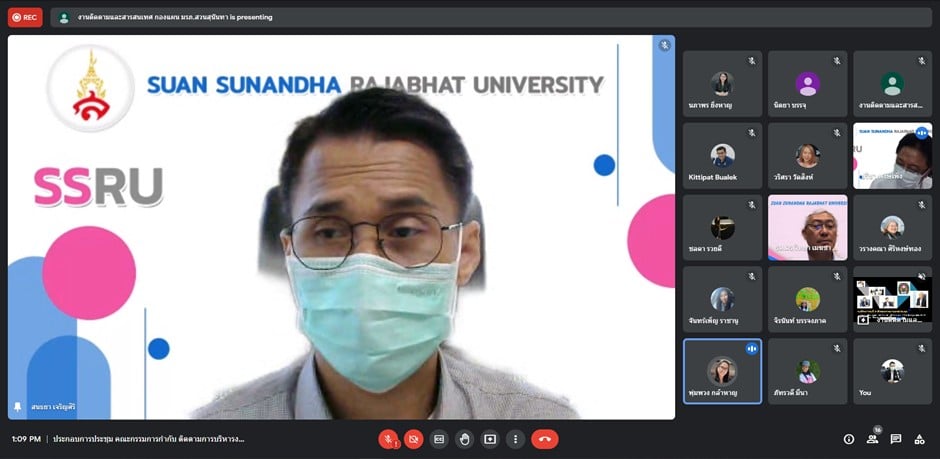Click the red REC recording indicator
This screenshot has height=459, width=940.
pyautogui.click(x=26, y=17)
